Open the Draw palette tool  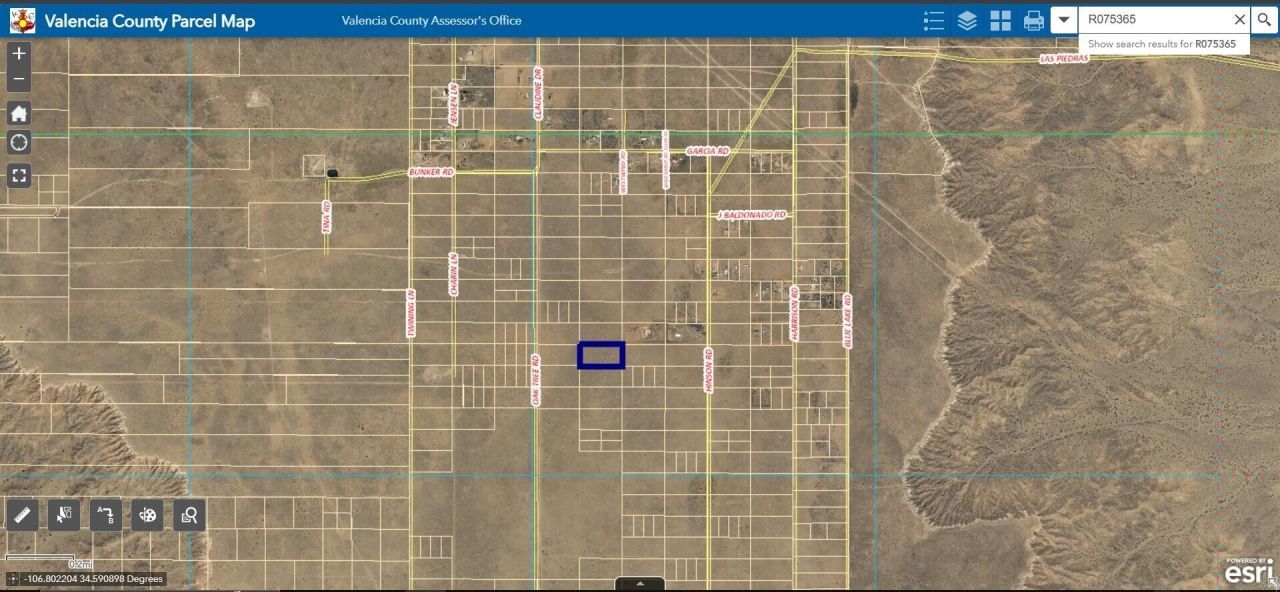click(x=147, y=516)
